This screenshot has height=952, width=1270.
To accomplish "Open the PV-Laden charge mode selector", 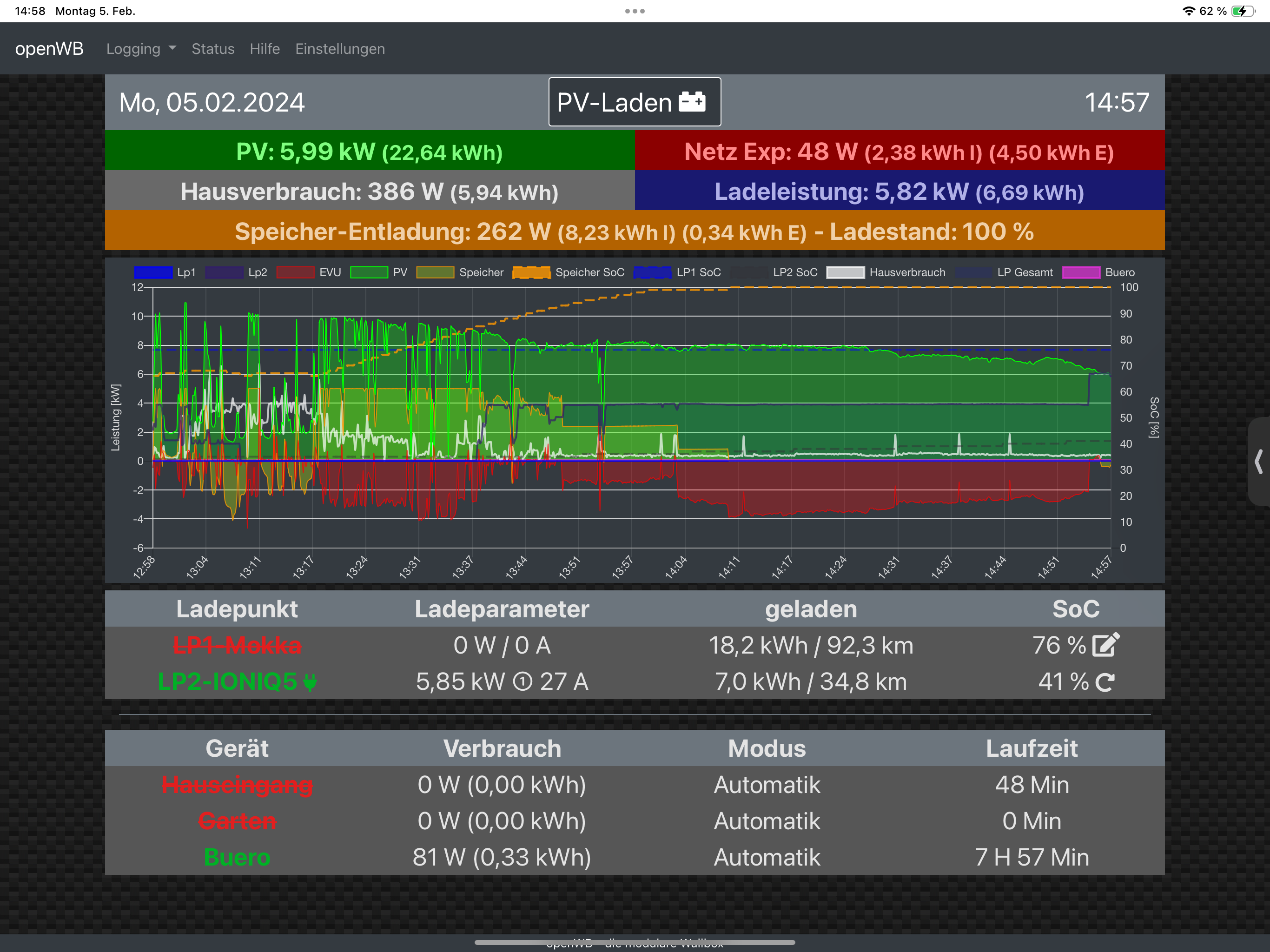I will pyautogui.click(x=634, y=102).
